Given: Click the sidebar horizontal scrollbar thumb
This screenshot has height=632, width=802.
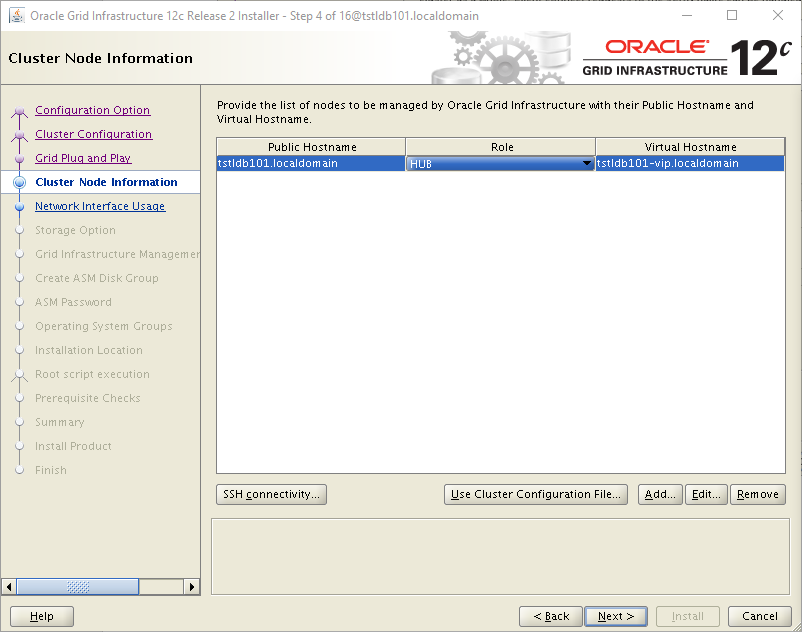Looking at the screenshot, I should 78,586.
